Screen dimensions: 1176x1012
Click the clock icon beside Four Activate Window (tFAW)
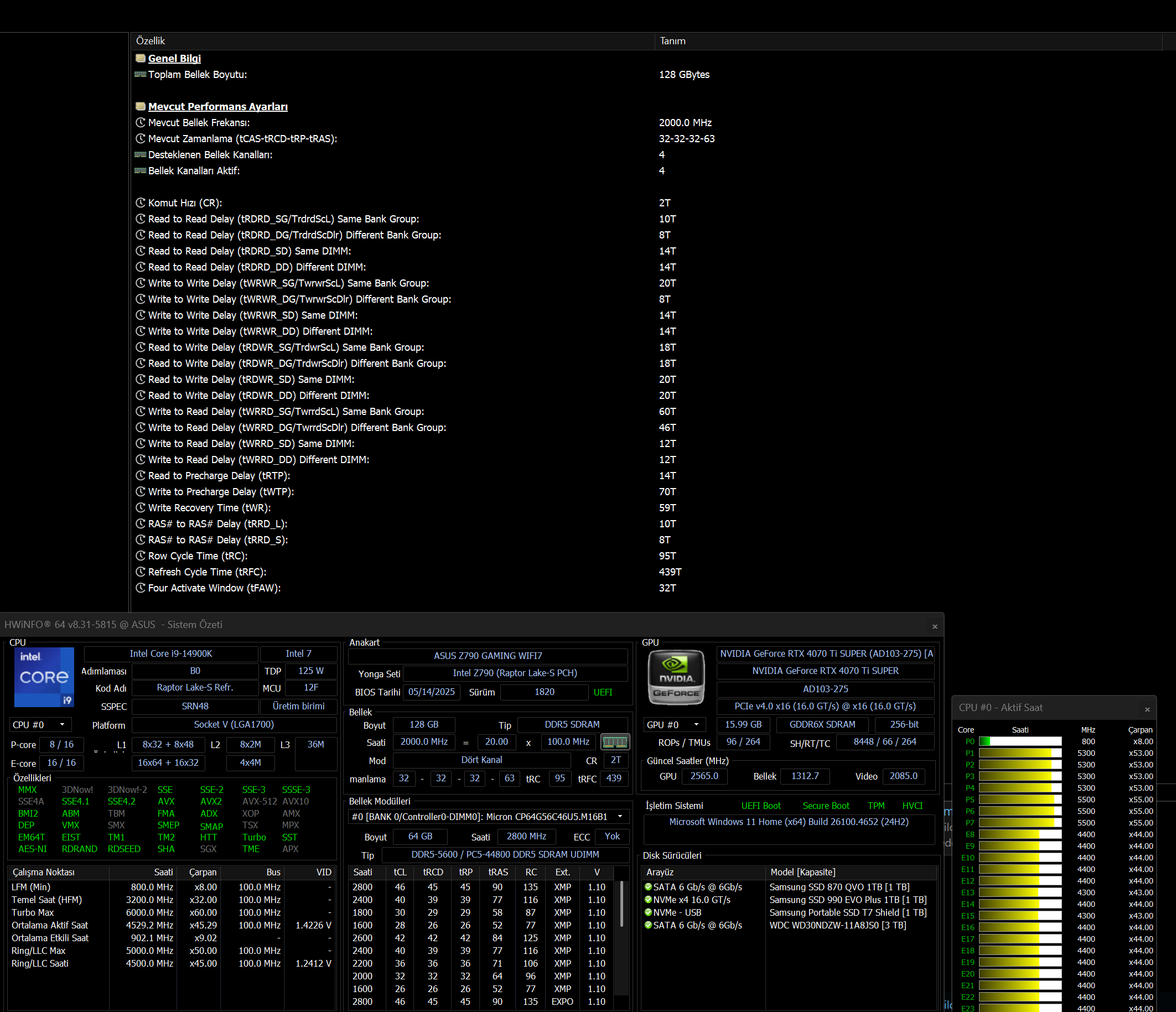141,588
